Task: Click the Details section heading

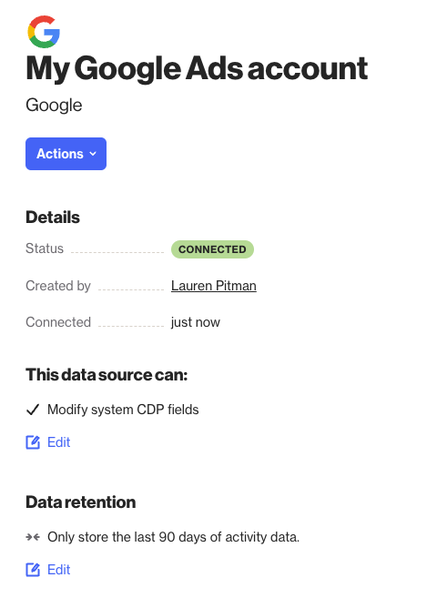Action: 53,217
